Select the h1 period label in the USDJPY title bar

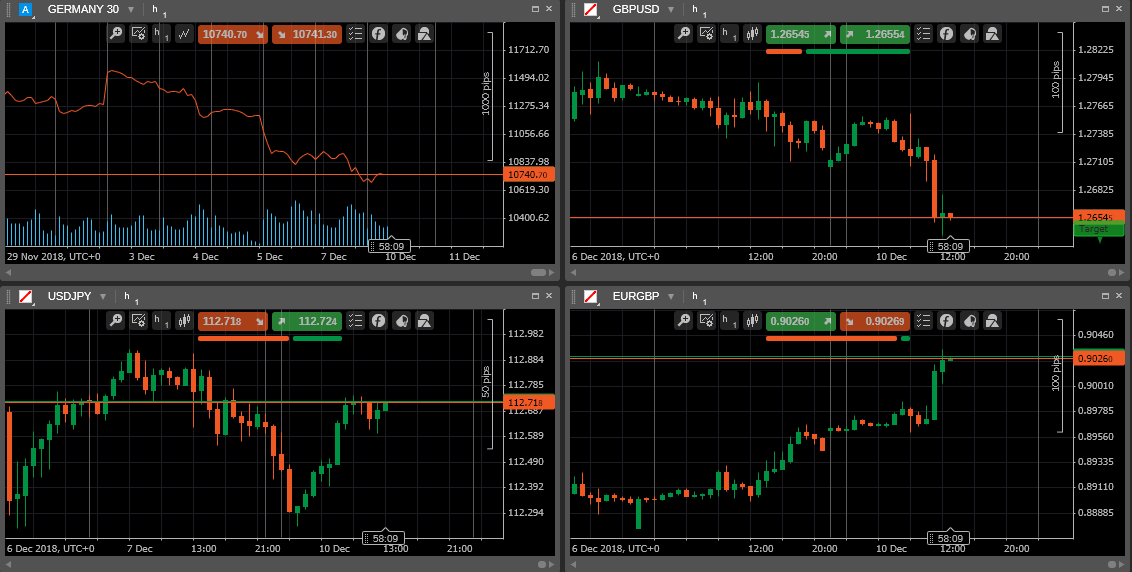click(x=130, y=297)
